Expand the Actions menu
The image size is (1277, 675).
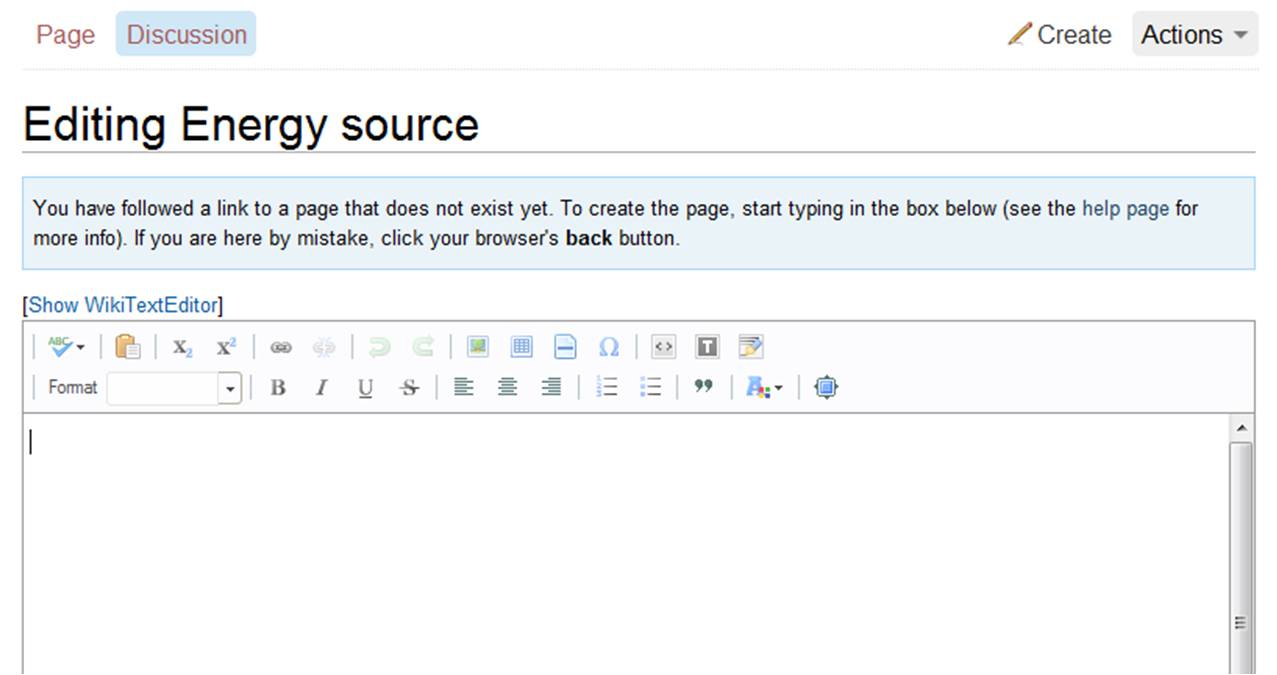(x=1194, y=34)
